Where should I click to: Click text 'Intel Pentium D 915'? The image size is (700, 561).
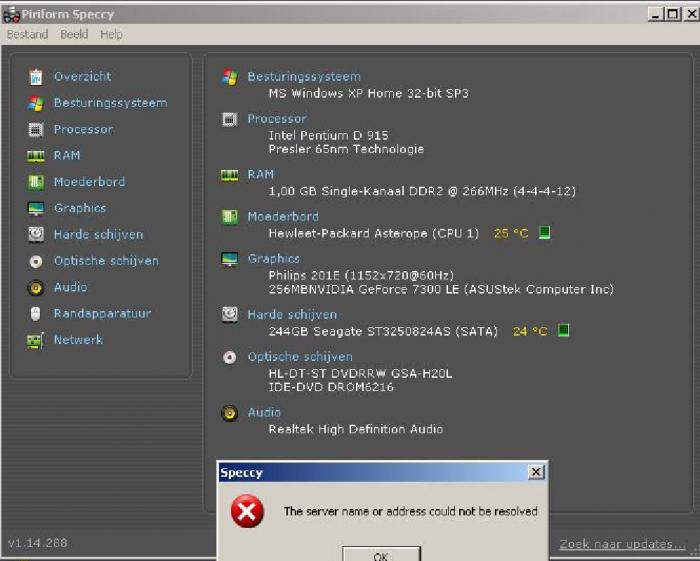[x=329, y=135]
